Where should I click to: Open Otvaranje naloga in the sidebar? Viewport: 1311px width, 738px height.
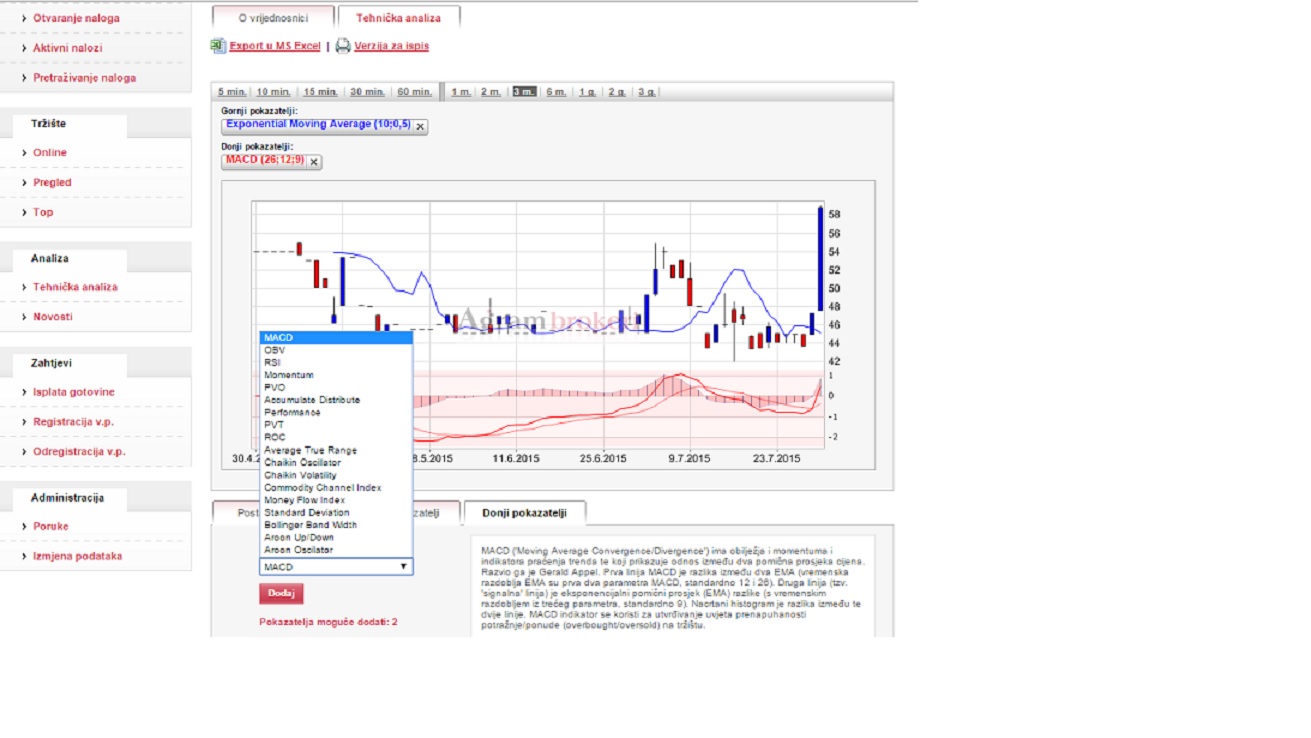point(76,18)
